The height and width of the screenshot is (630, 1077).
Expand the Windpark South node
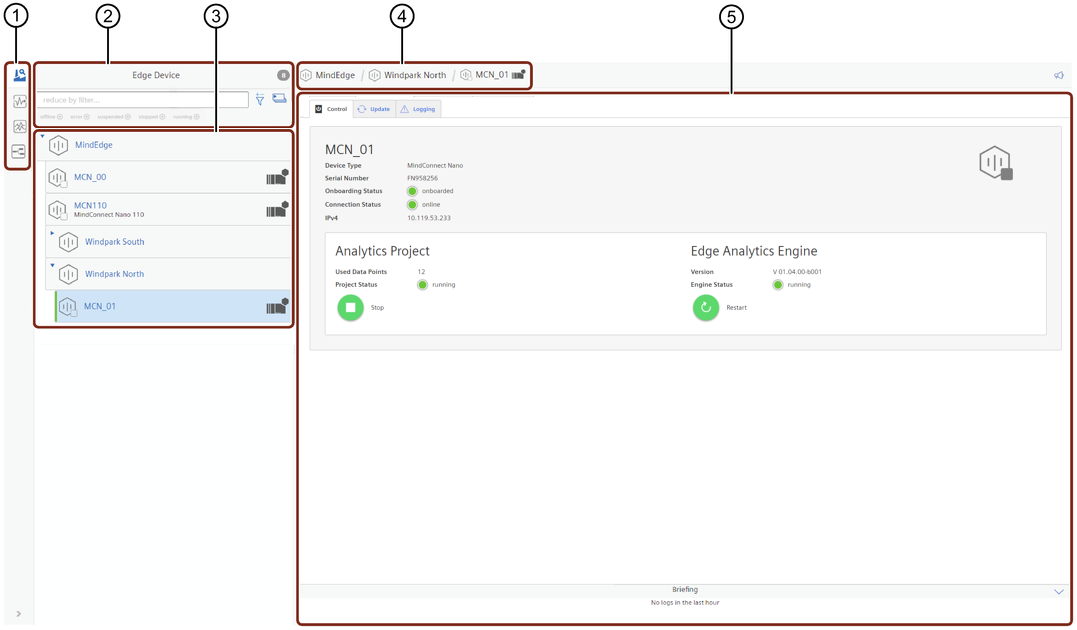(x=52, y=233)
